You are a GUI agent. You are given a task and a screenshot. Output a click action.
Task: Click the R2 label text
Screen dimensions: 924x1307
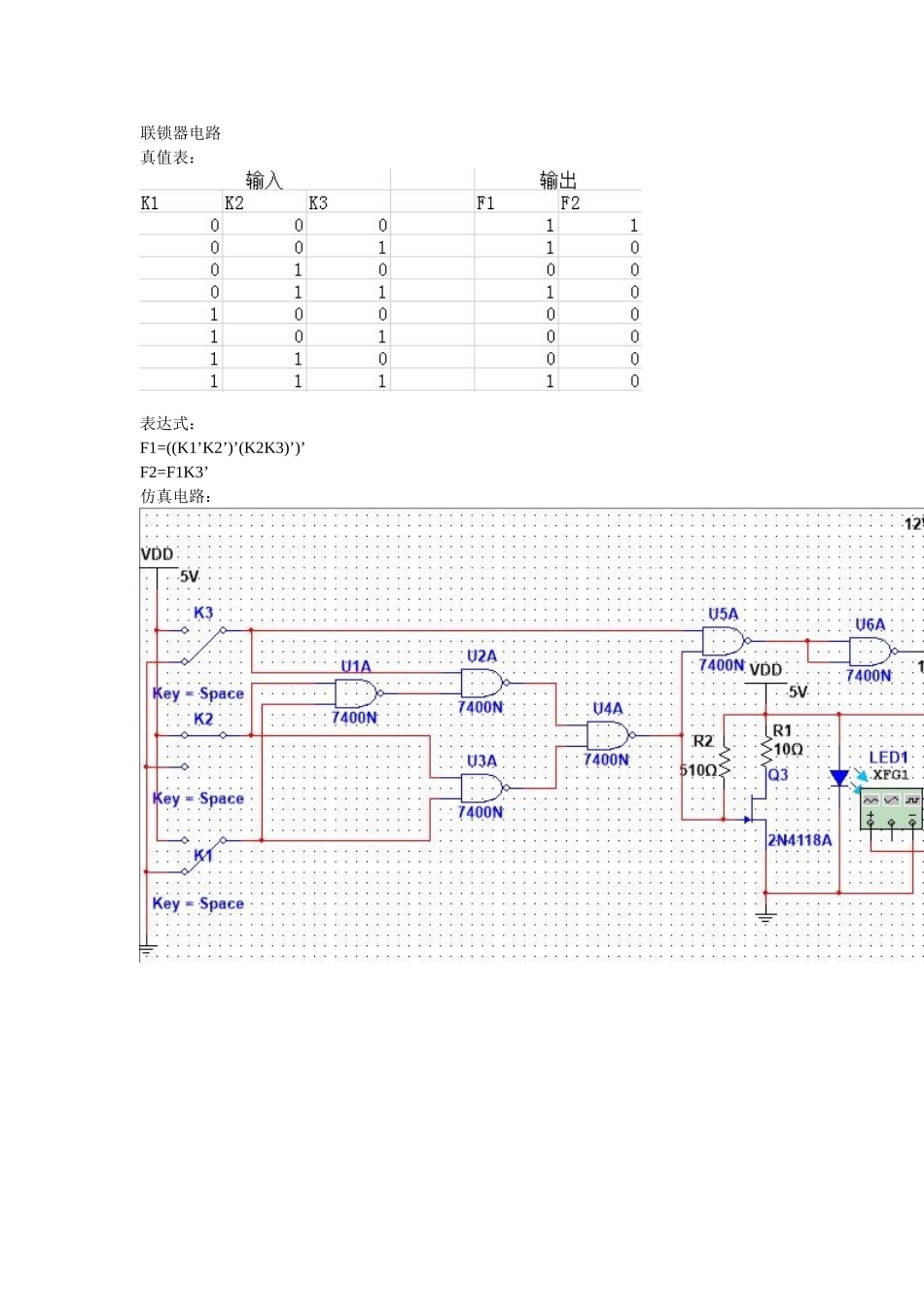pos(703,742)
